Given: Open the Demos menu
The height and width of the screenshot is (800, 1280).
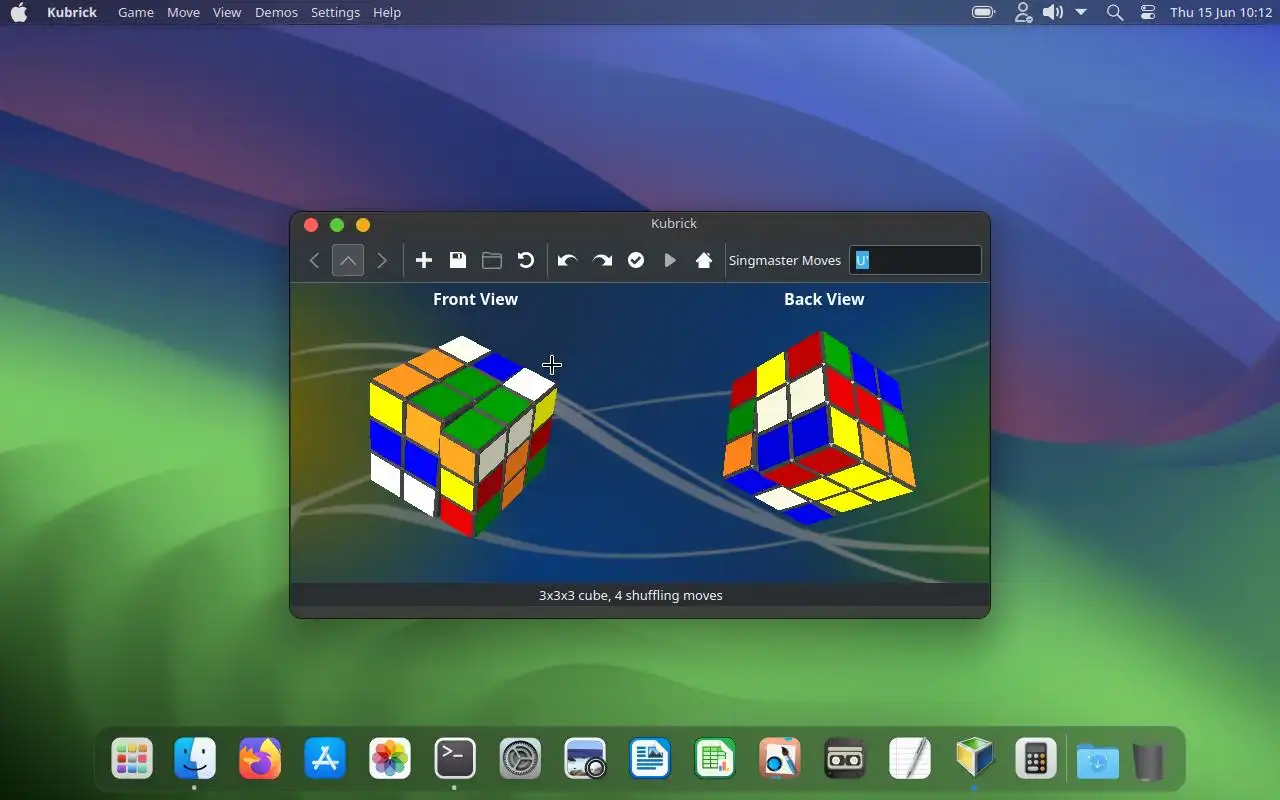Looking at the screenshot, I should click(x=276, y=12).
